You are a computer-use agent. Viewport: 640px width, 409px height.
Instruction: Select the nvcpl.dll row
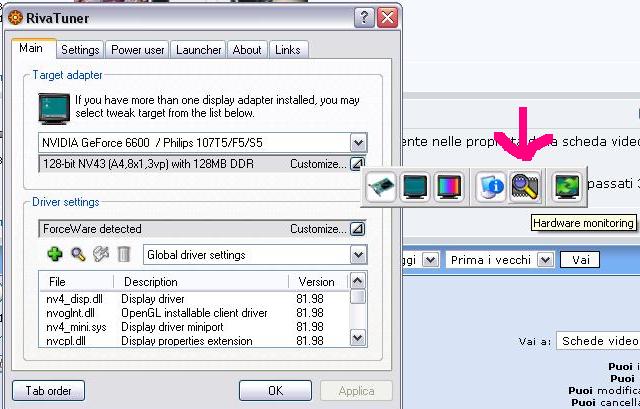click(194, 340)
